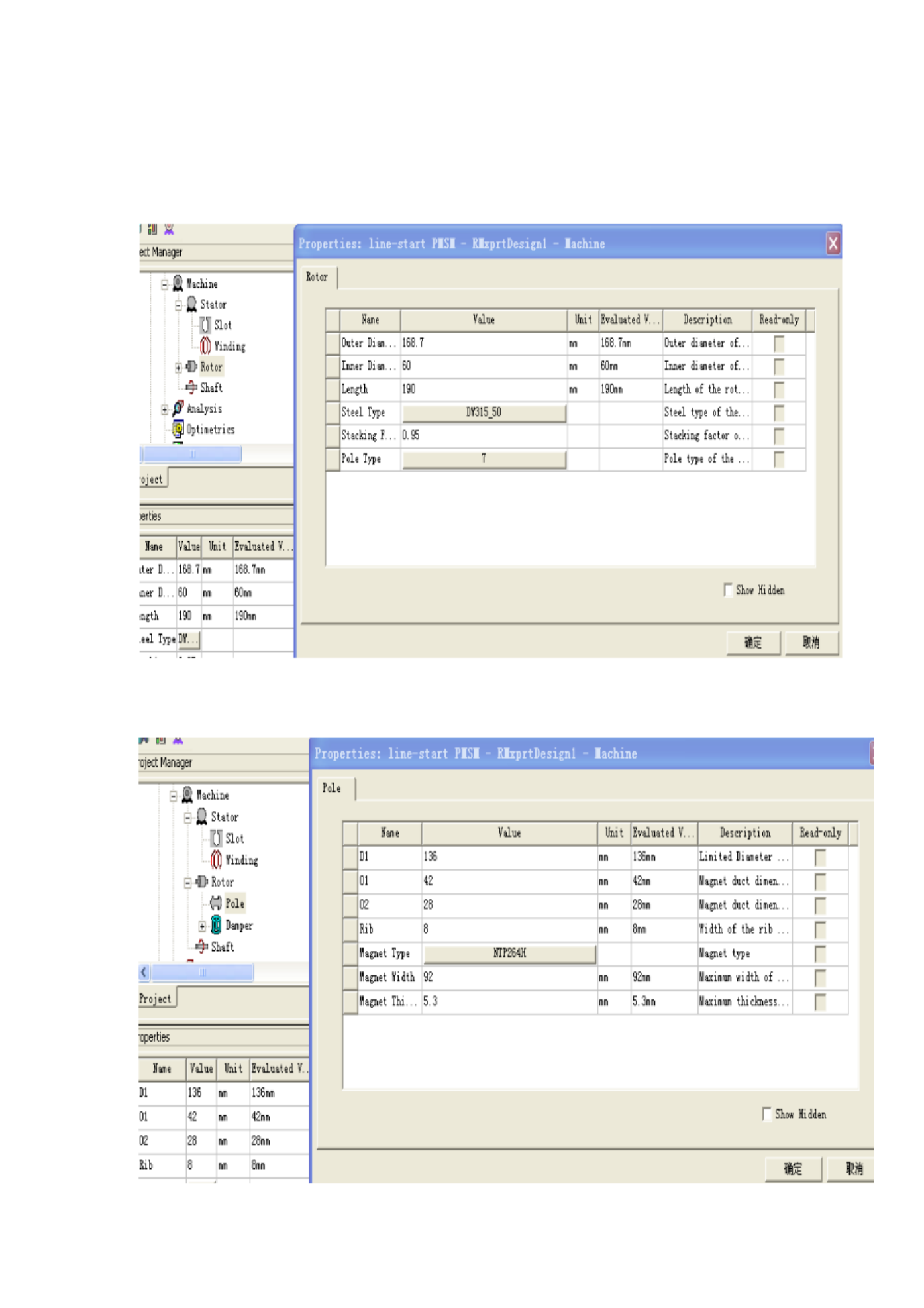Select the Pole tree item label
This screenshot has width=924, height=1308.
(234, 903)
